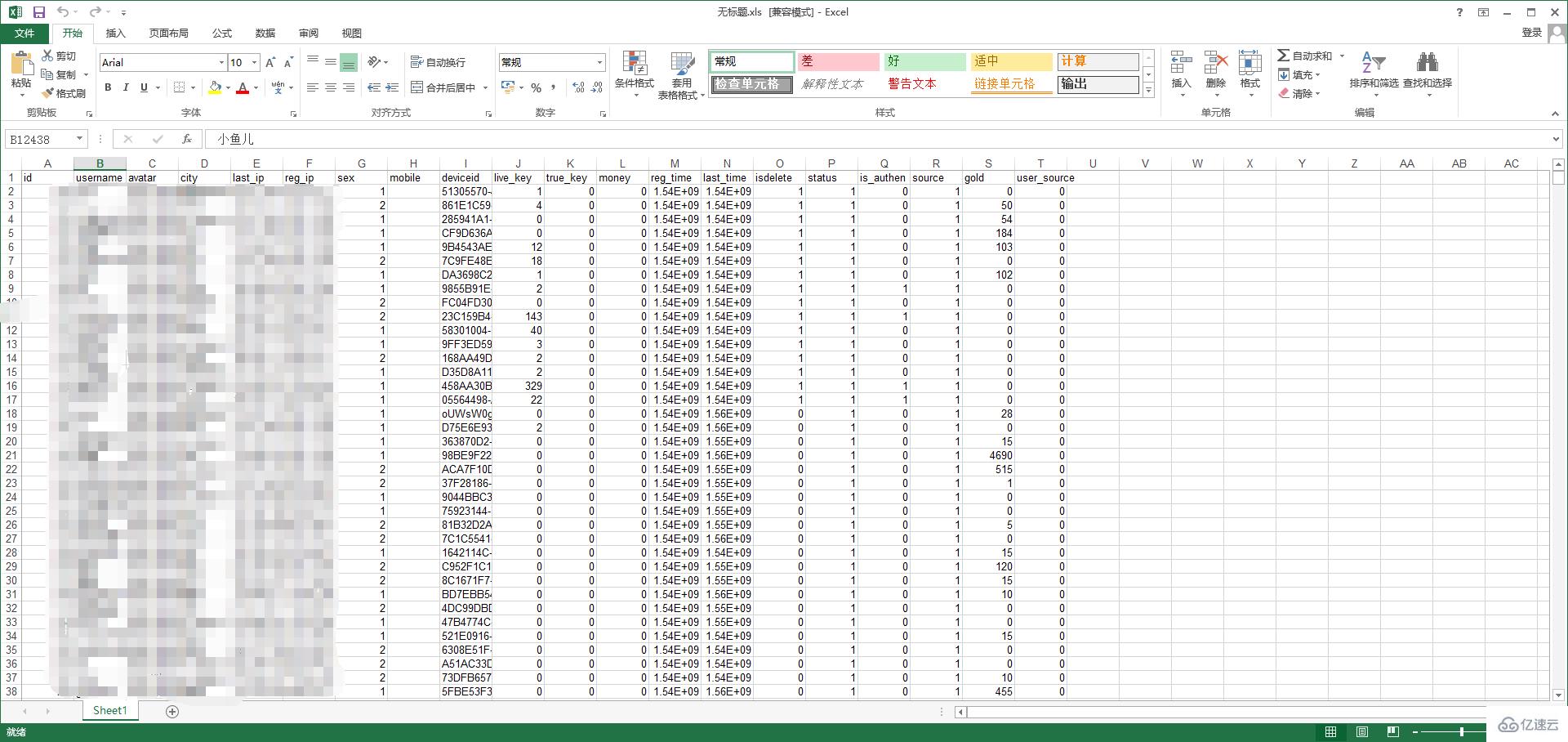
Task: Click the Conditional Formatting icon
Action: [634, 64]
